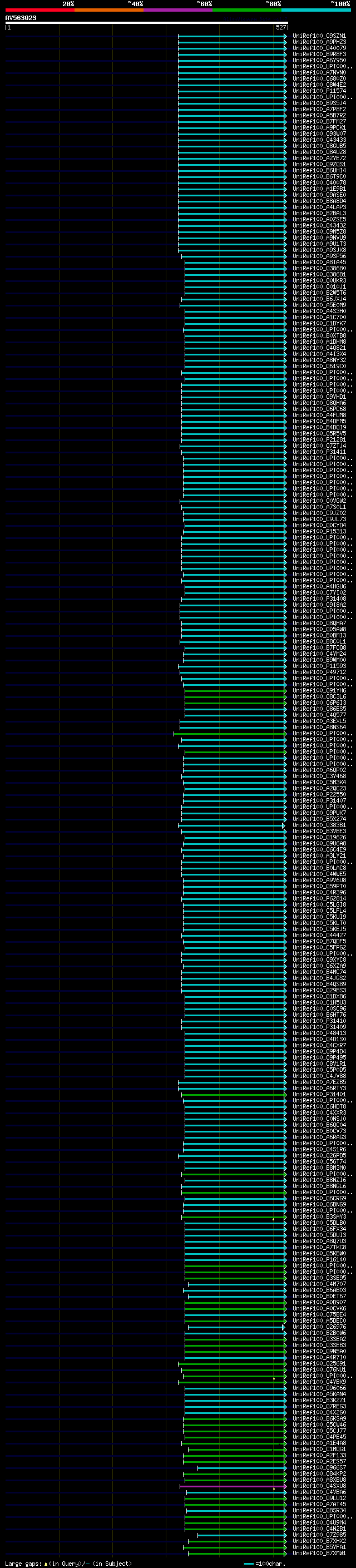
Task: Click the =100char. scale legend
Action: pyautogui.click(x=264, y=1563)
